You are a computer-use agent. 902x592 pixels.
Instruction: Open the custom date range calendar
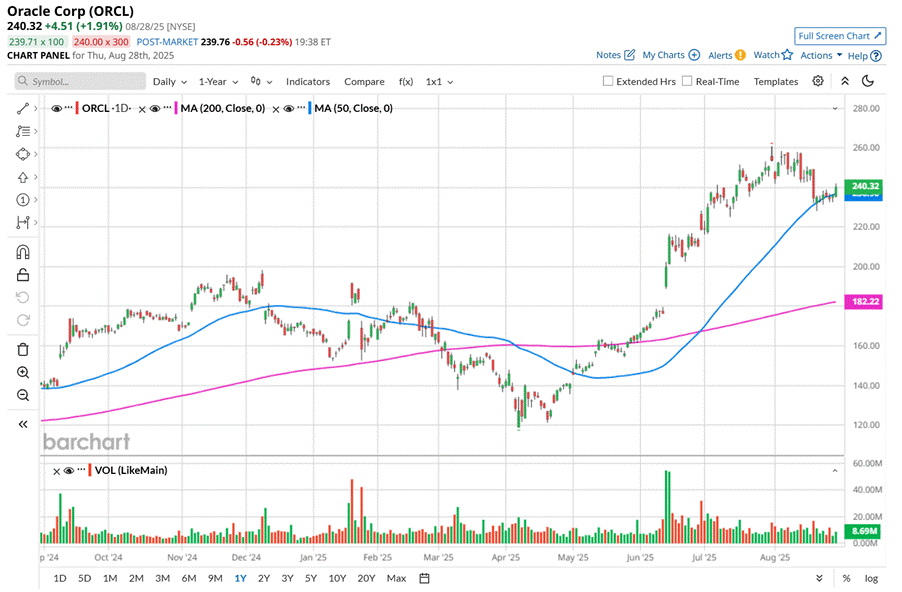tap(425, 578)
